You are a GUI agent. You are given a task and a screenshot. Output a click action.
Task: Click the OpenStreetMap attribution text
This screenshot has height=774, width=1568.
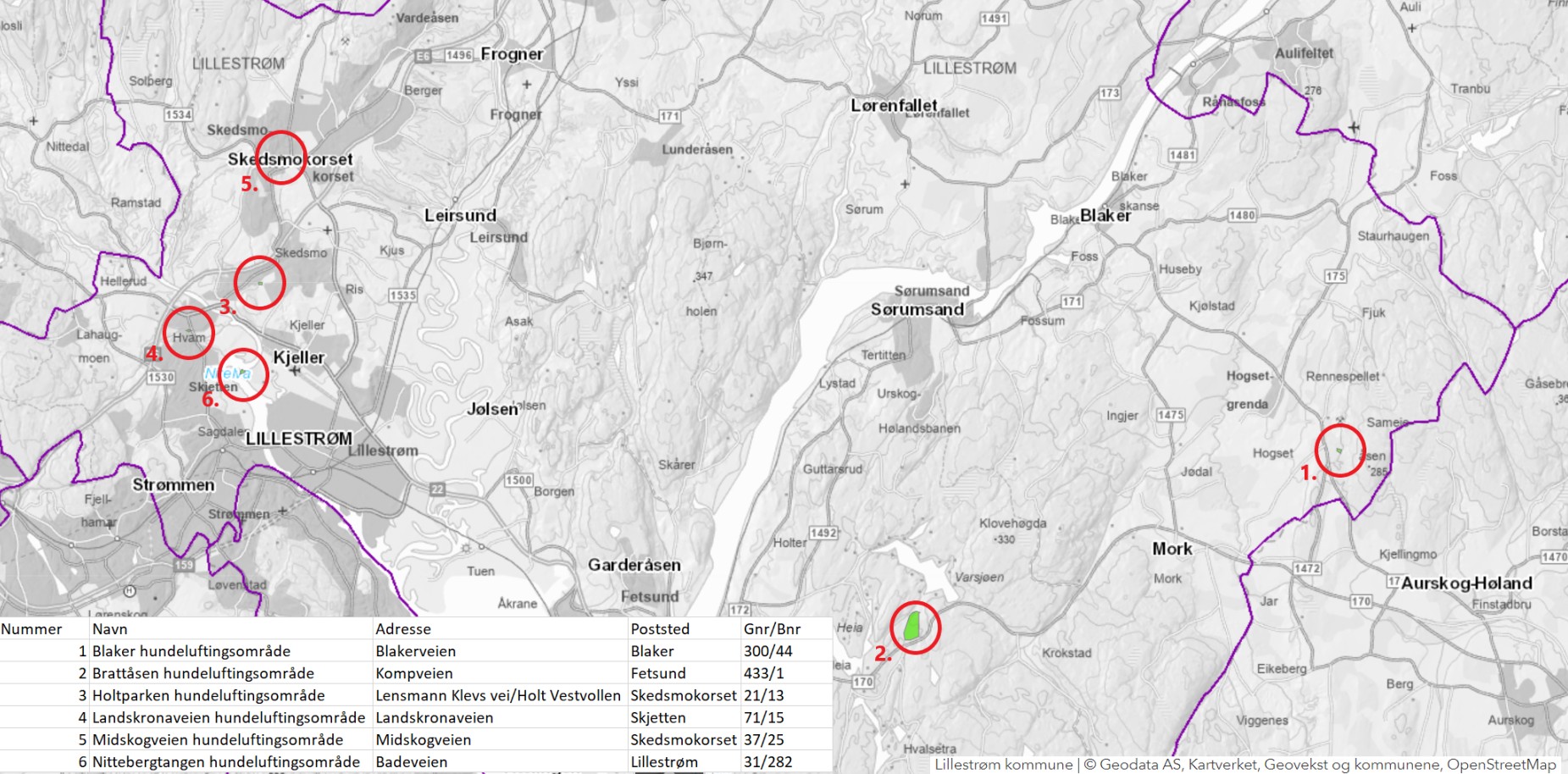(x=1501, y=765)
